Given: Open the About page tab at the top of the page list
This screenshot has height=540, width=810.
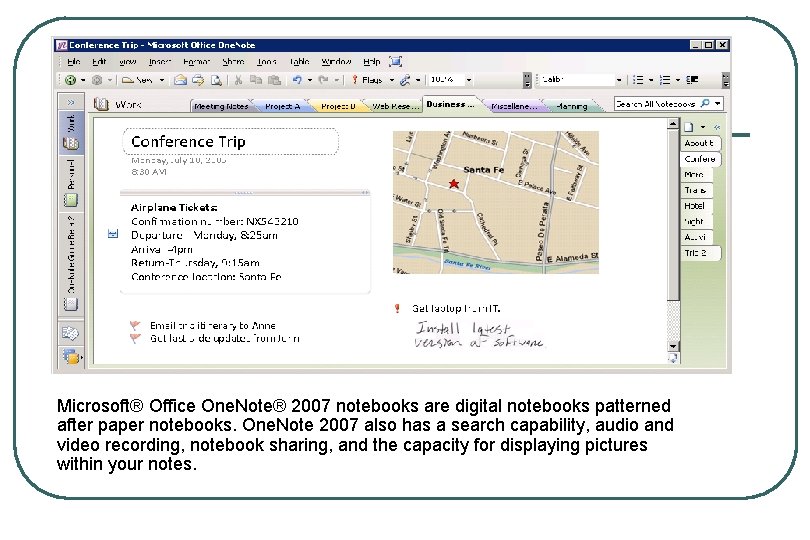Looking at the screenshot, I should tap(699, 143).
